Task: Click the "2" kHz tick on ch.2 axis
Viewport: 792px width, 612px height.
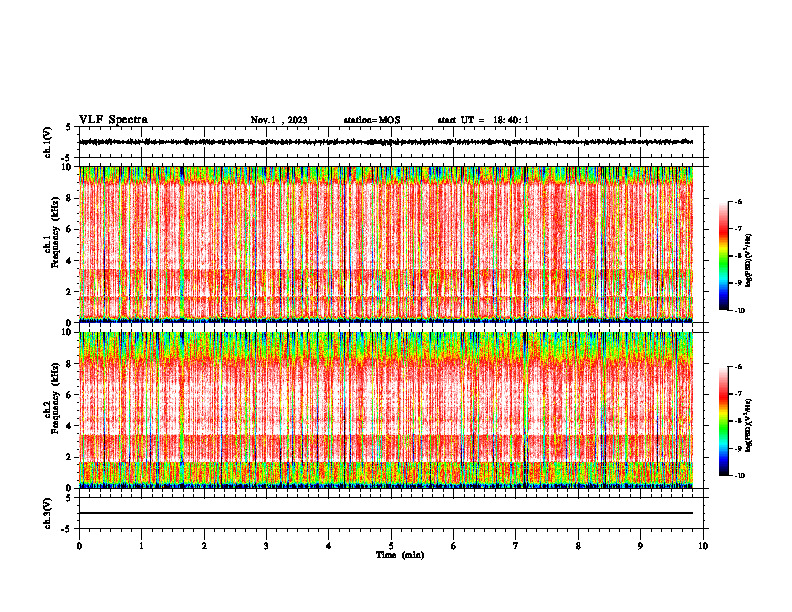Action: (70, 457)
